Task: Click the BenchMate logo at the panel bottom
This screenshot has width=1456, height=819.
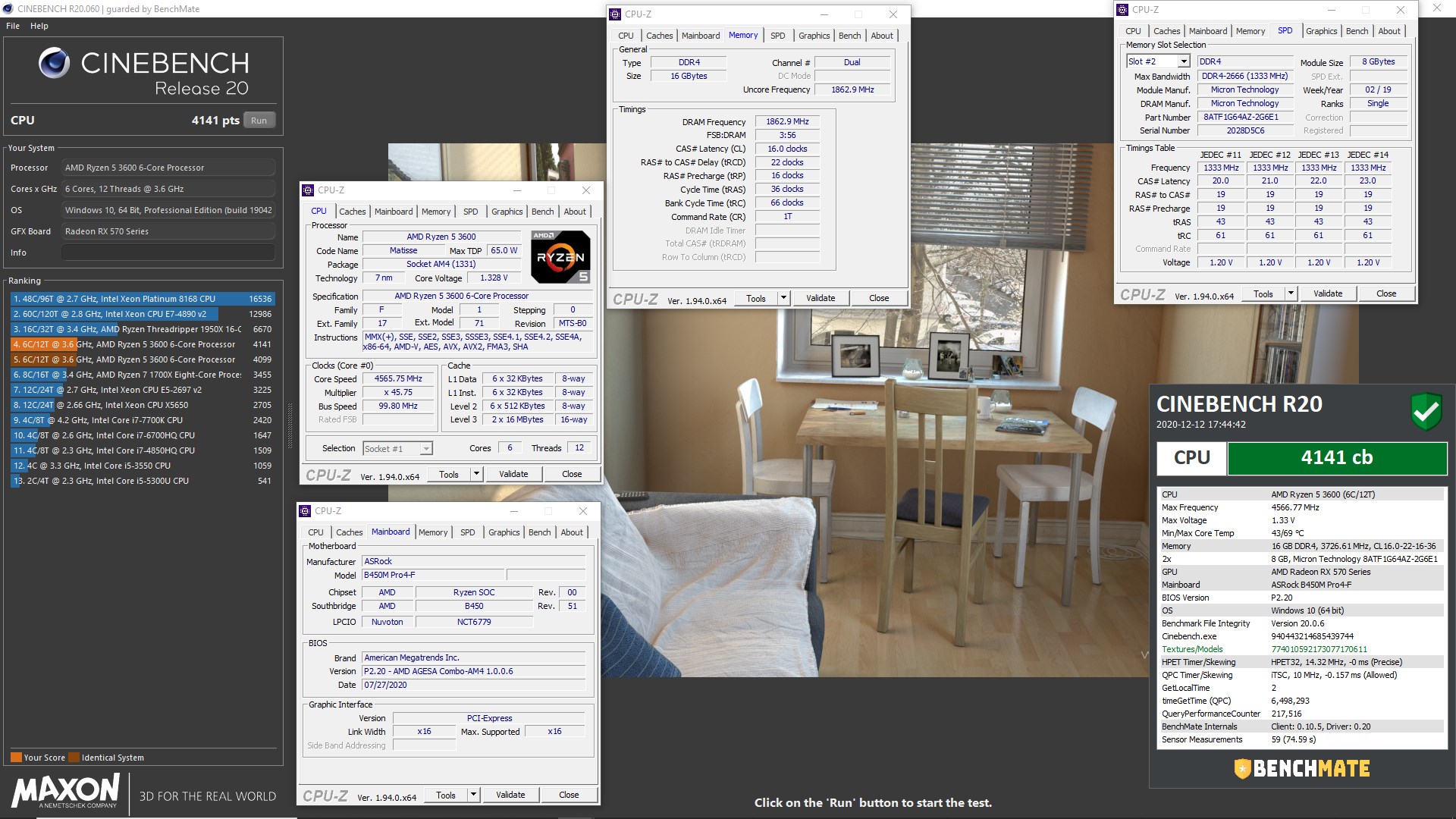Action: tap(1301, 768)
